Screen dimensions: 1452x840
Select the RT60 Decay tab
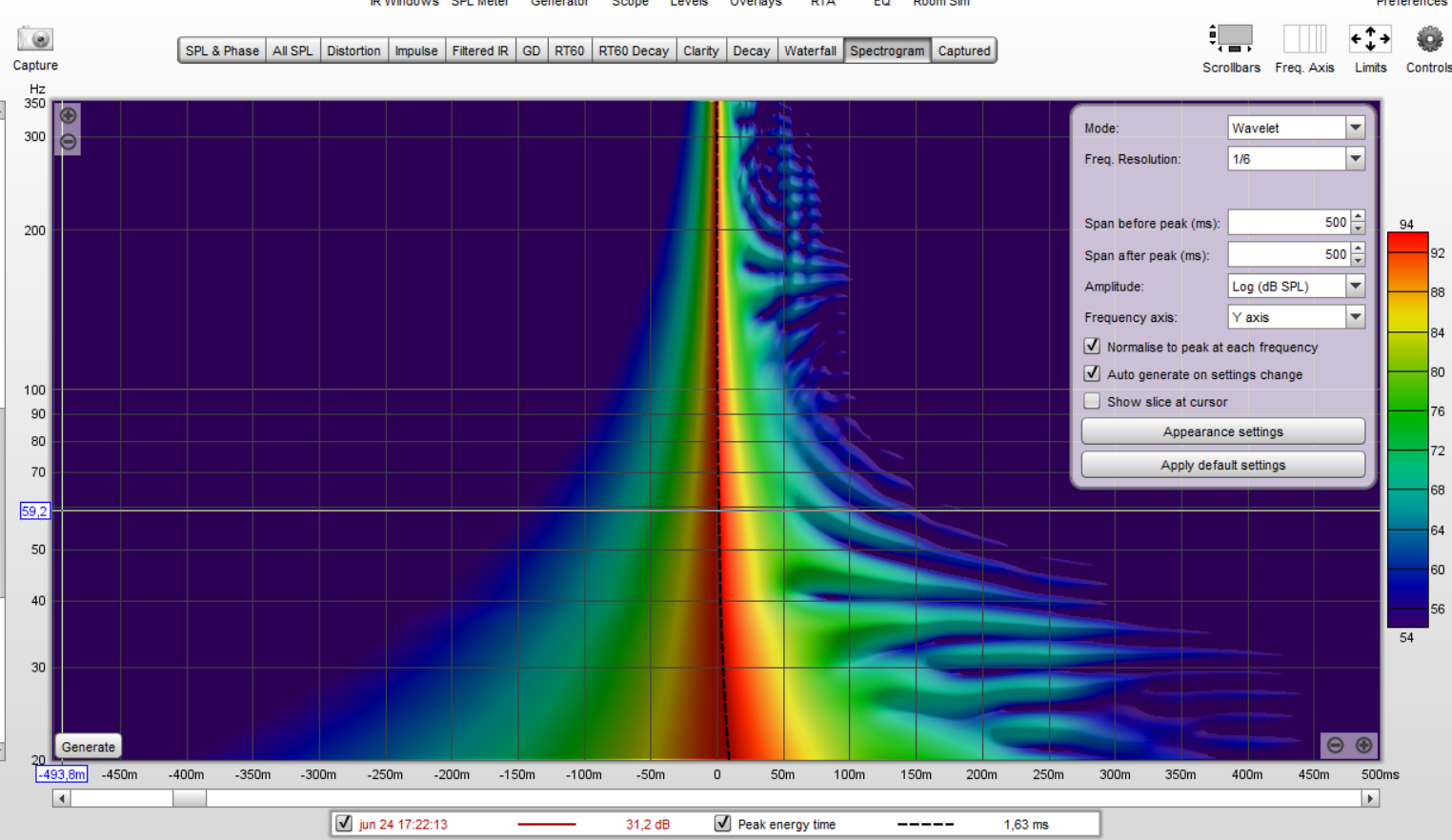(634, 50)
